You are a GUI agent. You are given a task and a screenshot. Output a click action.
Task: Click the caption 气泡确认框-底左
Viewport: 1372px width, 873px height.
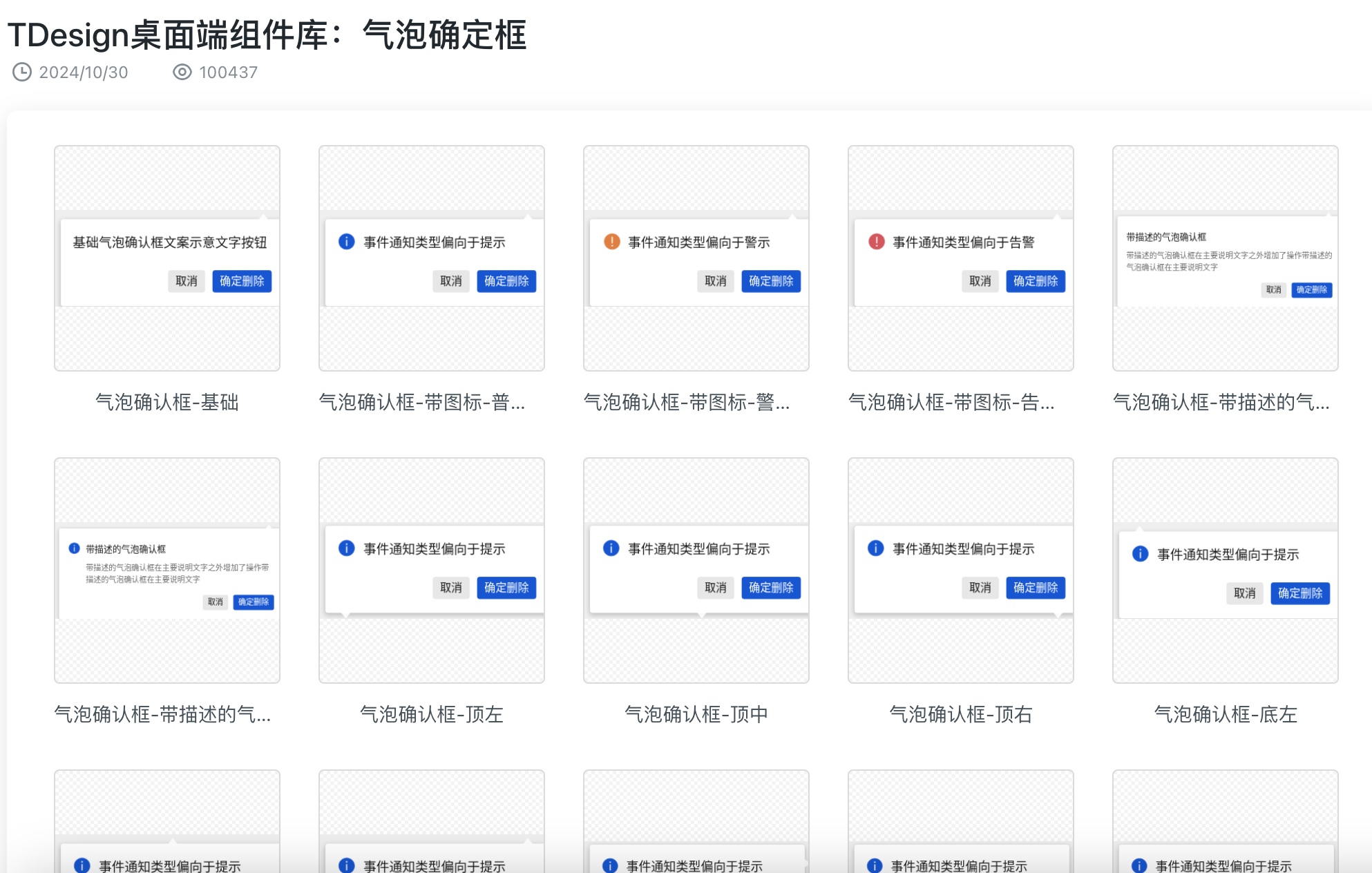(x=1226, y=714)
